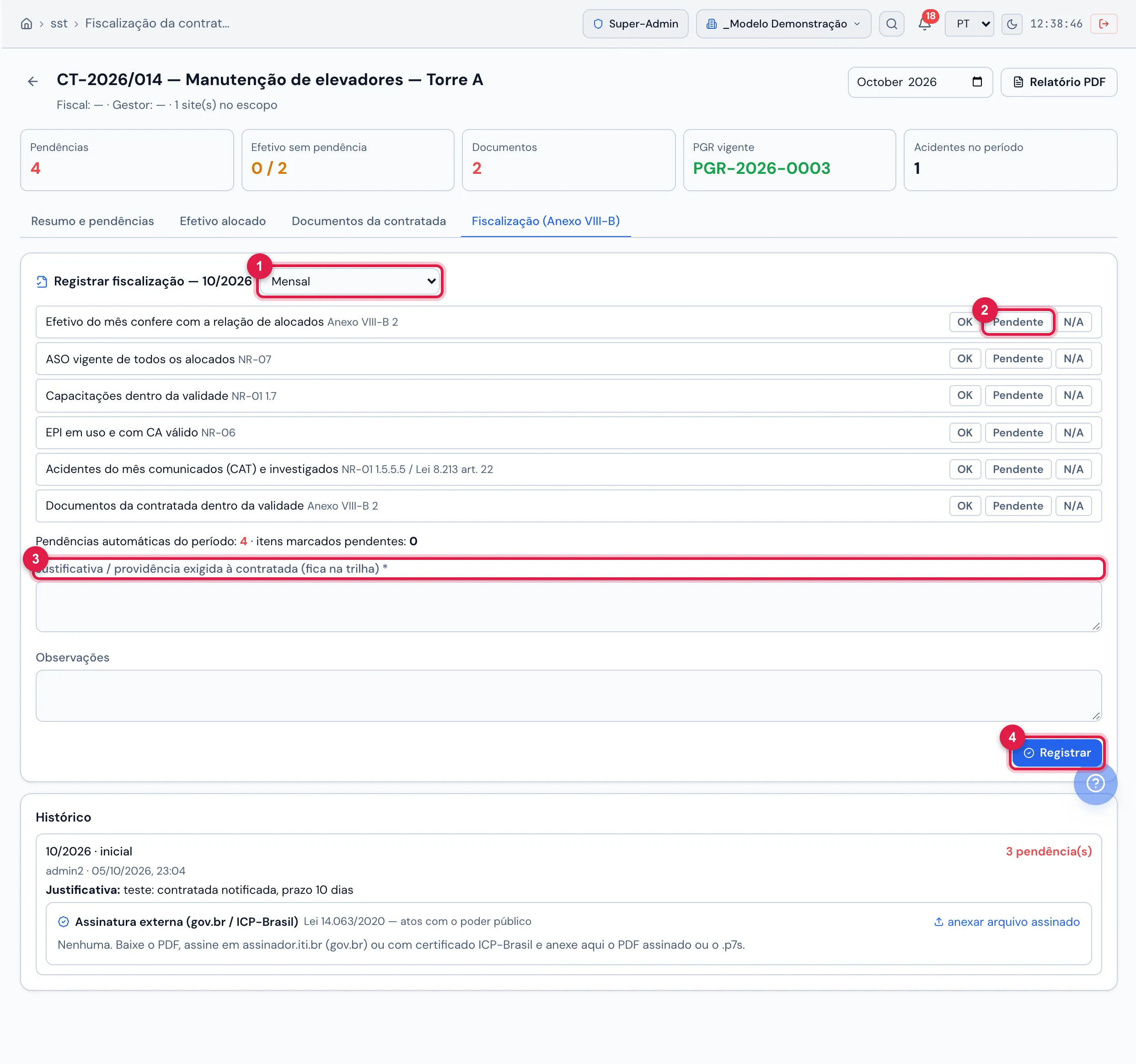
Task: Set 'Documentos da contratada dentro da validade' to N/A
Action: 1073,506
